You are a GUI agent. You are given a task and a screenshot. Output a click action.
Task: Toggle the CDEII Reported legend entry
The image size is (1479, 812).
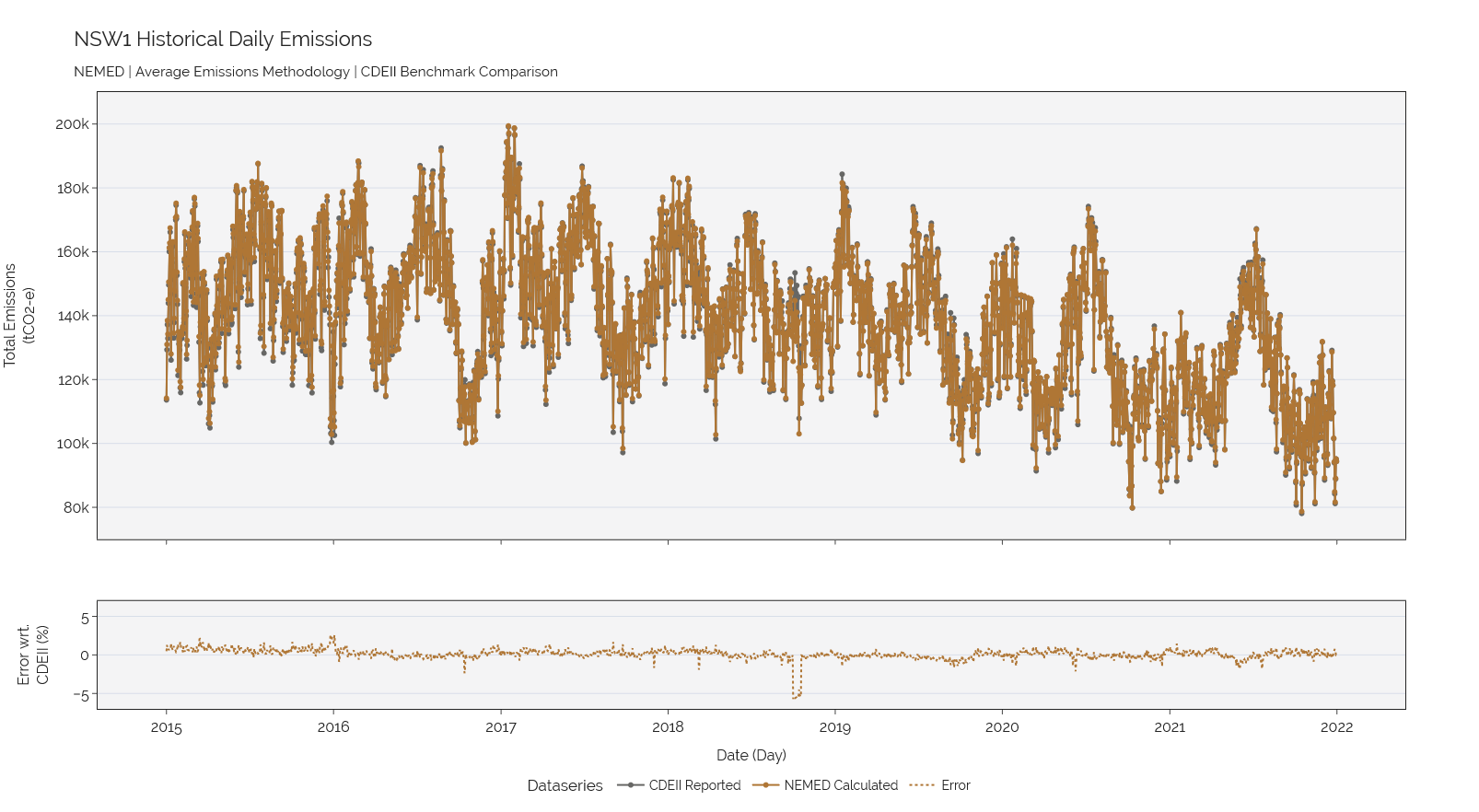coord(679,785)
